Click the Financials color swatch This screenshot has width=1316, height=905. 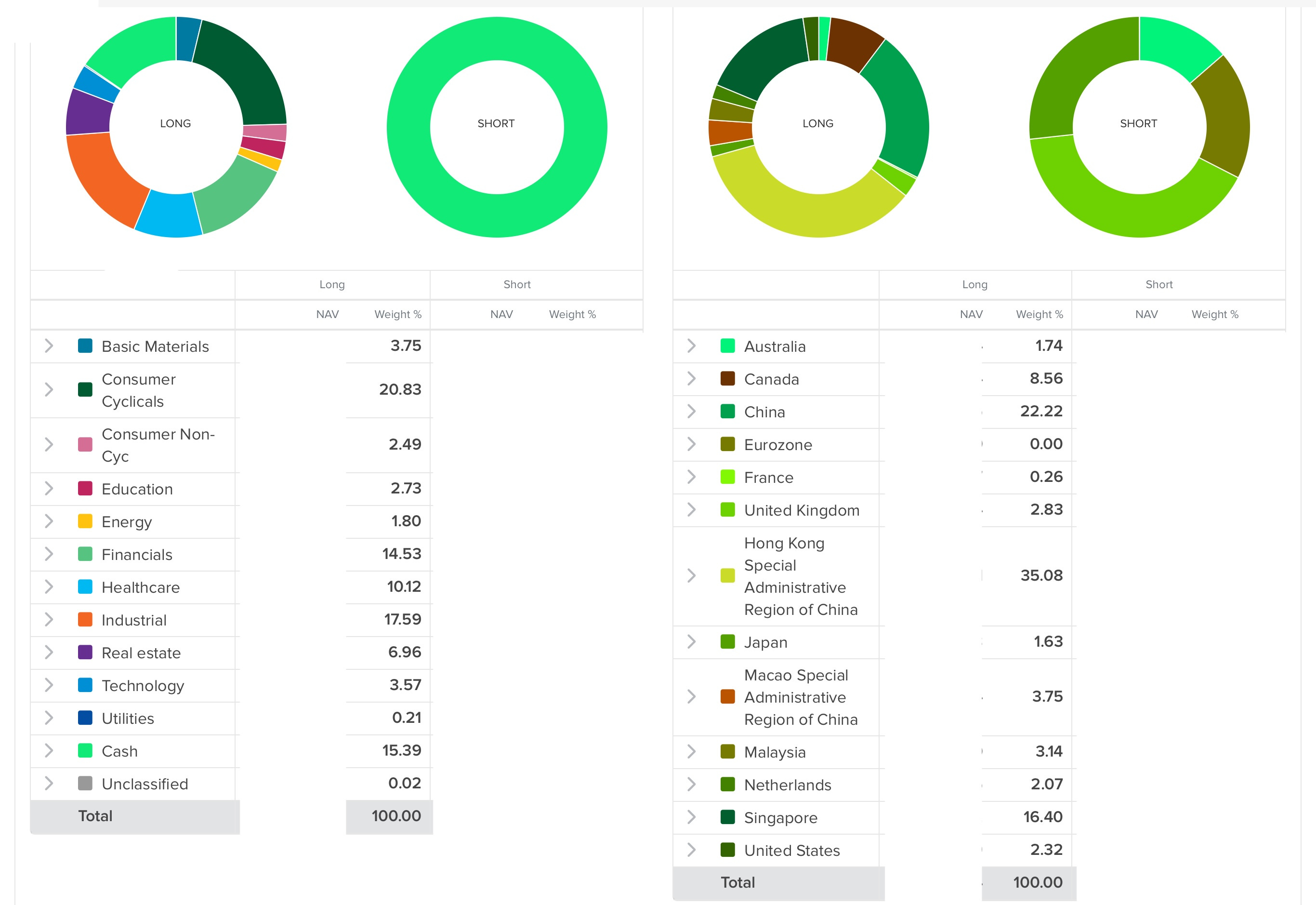pos(85,554)
